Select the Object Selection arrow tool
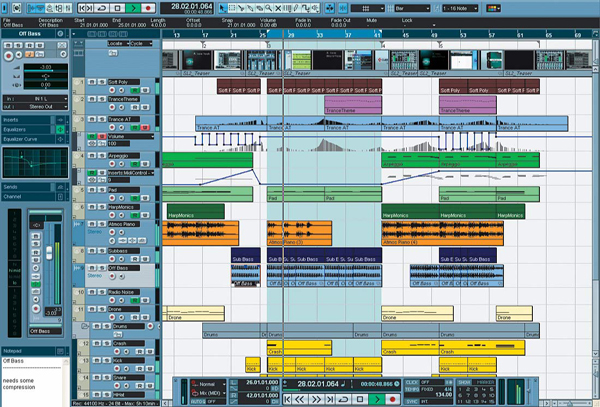Screen dimensions: 600x407 tap(223, 8)
